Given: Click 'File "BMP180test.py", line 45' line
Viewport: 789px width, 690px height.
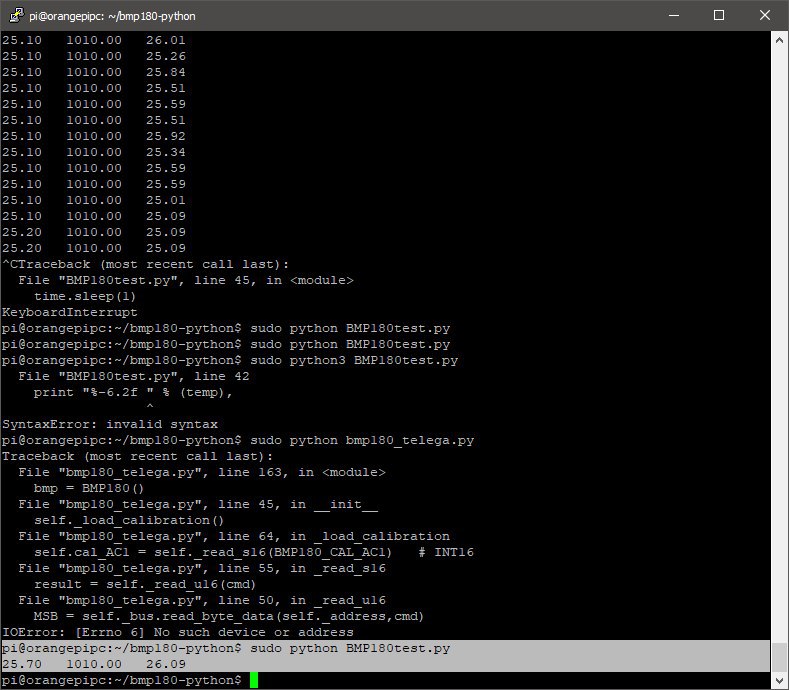Looking at the screenshot, I should click(186, 280).
